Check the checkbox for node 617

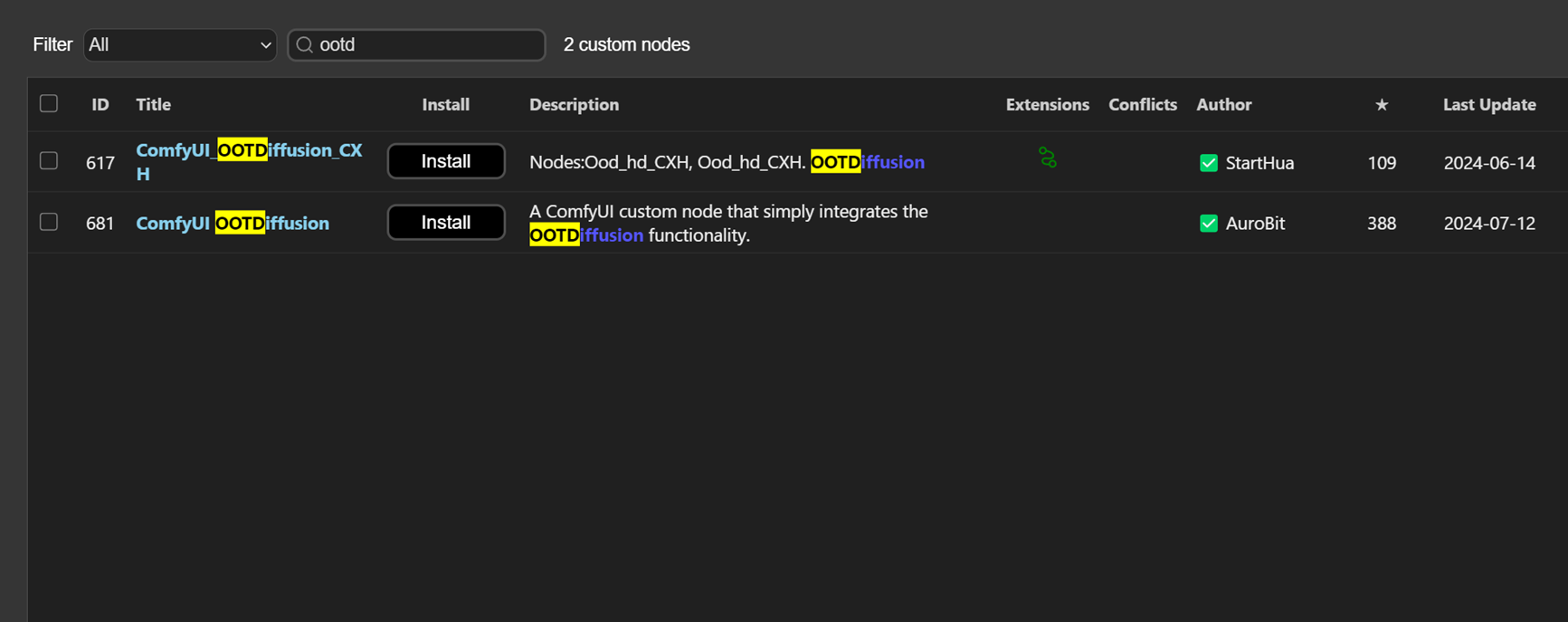[48, 160]
